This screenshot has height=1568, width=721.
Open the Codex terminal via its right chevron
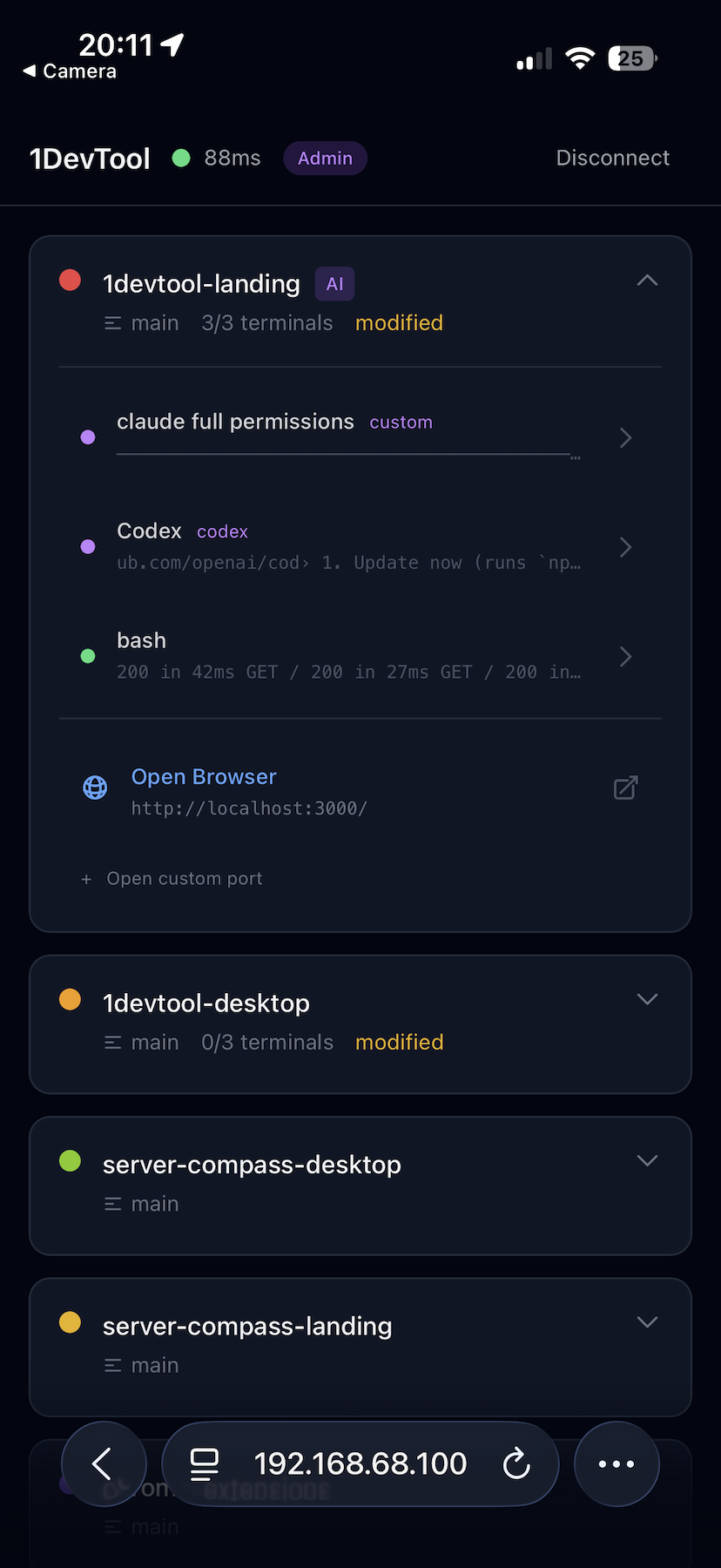(x=625, y=547)
